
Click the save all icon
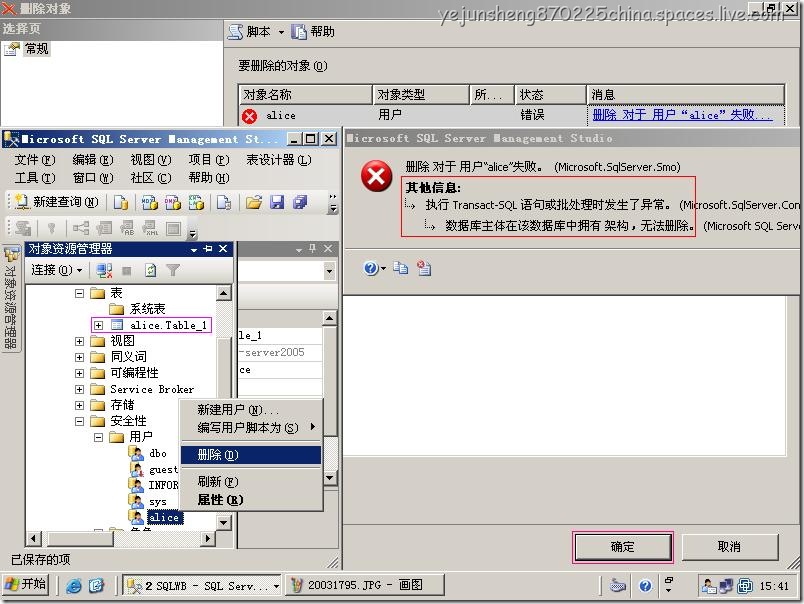coord(300,203)
